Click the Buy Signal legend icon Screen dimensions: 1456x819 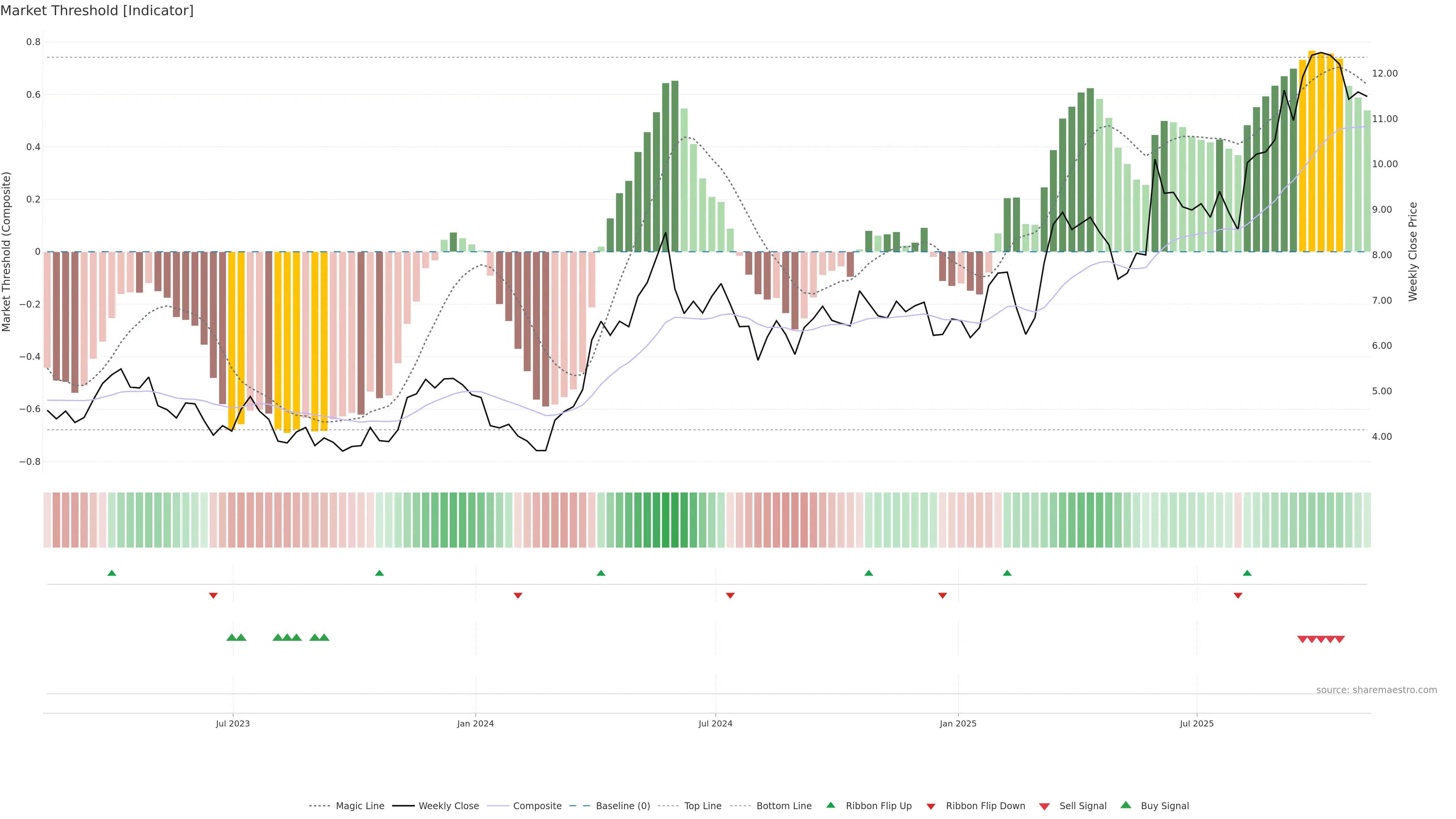[x=1125, y=805]
